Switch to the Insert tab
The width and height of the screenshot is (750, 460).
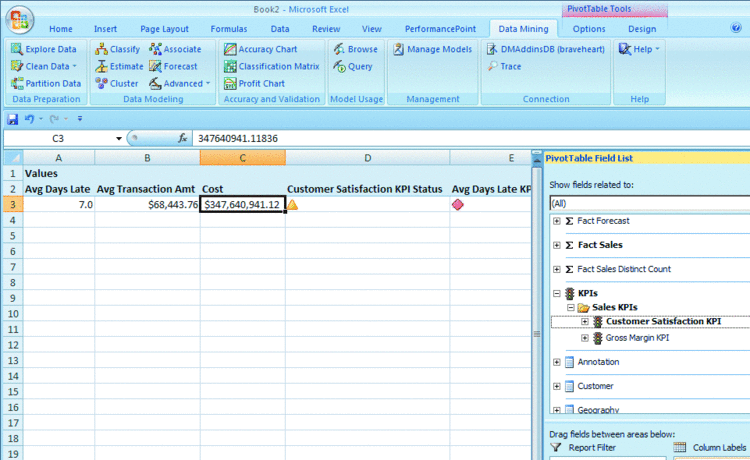tap(105, 29)
